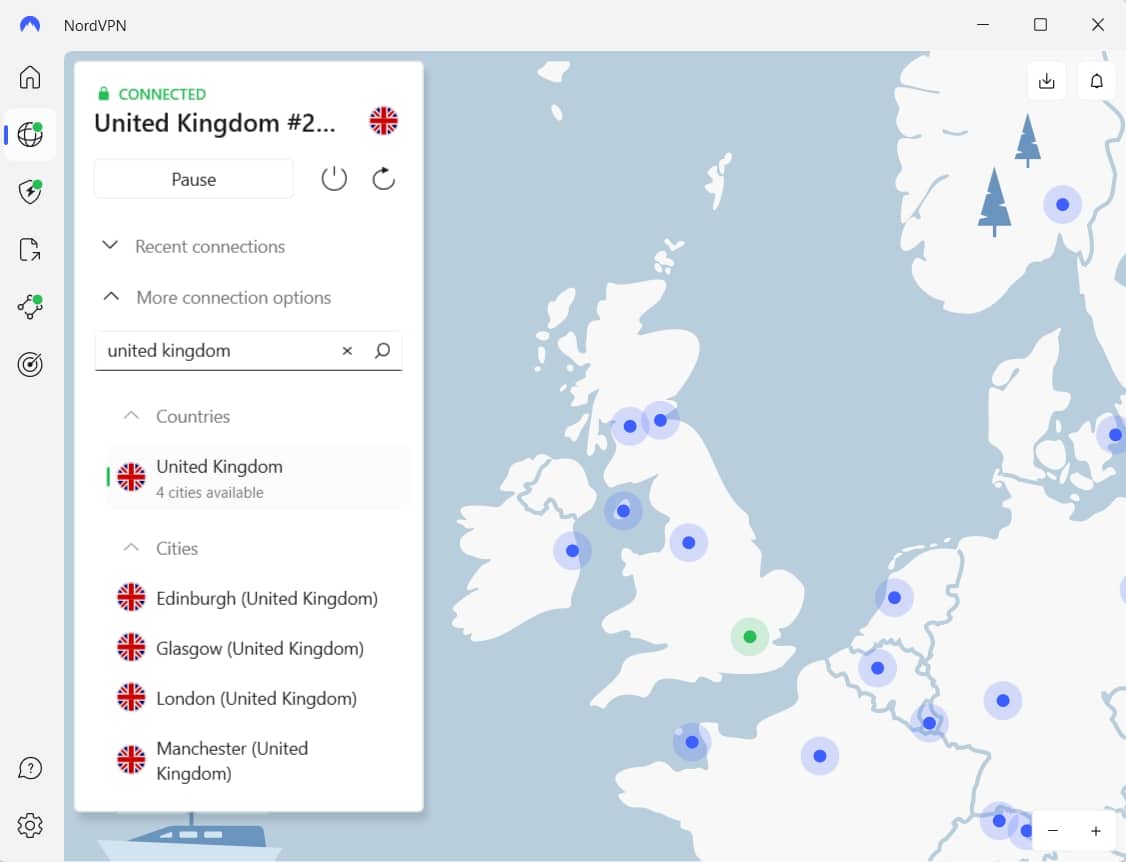Click the reconnect refresh icon
The width and height of the screenshot is (1126, 862).
pos(383,179)
